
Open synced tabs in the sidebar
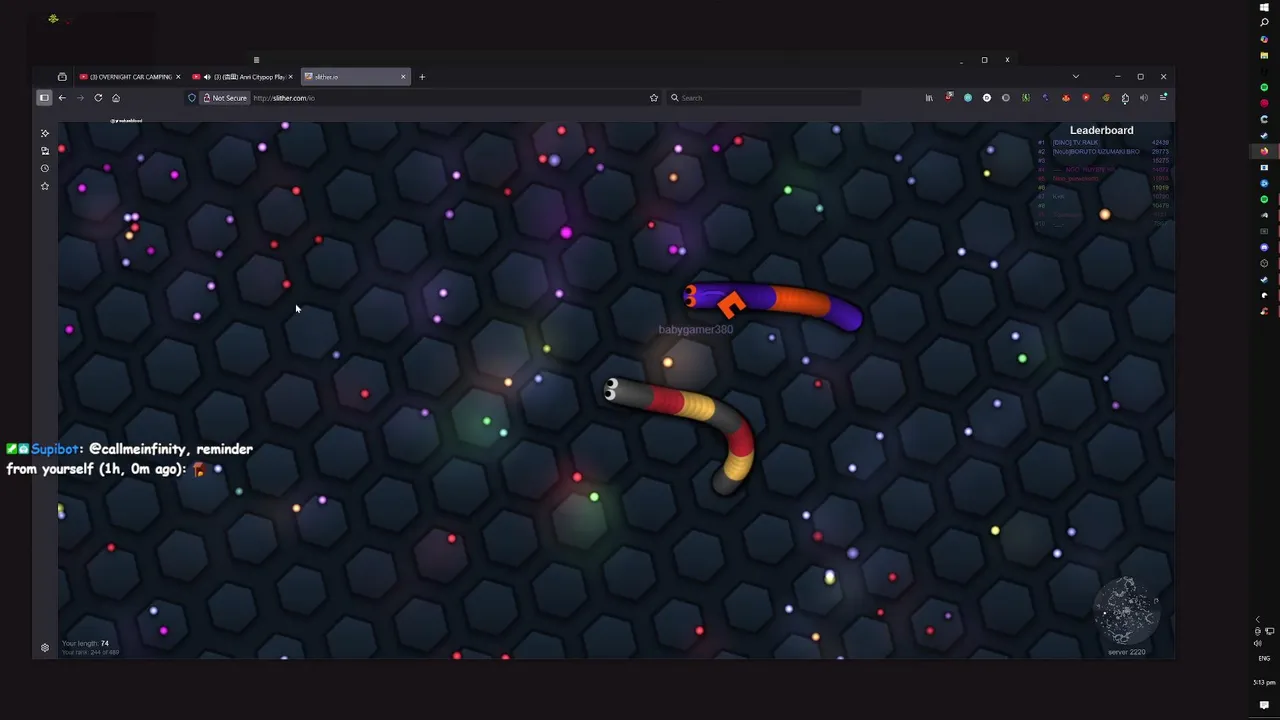[x=44, y=151]
